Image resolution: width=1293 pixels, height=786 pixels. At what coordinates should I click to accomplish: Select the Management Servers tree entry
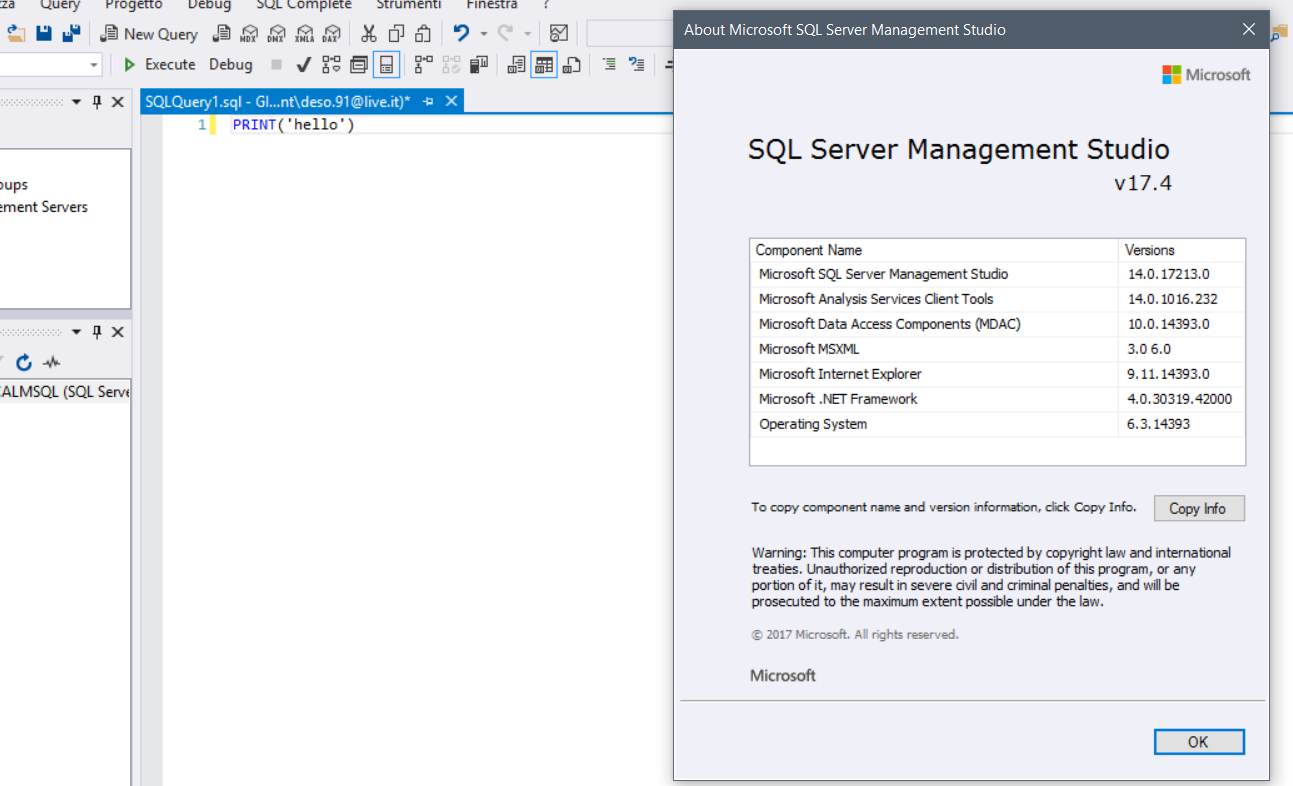click(44, 207)
